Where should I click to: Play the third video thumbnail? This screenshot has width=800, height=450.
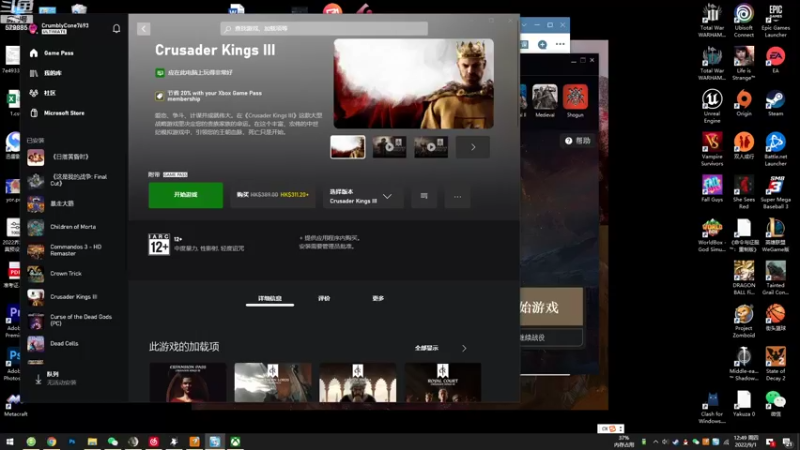[431, 147]
